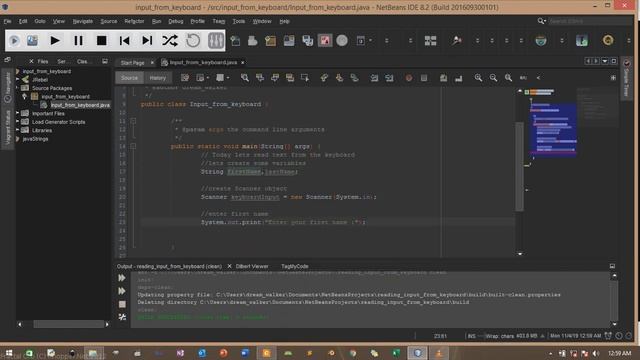Open the DiBert Viewer output tab
This screenshot has height=360, width=640.
coord(252,266)
